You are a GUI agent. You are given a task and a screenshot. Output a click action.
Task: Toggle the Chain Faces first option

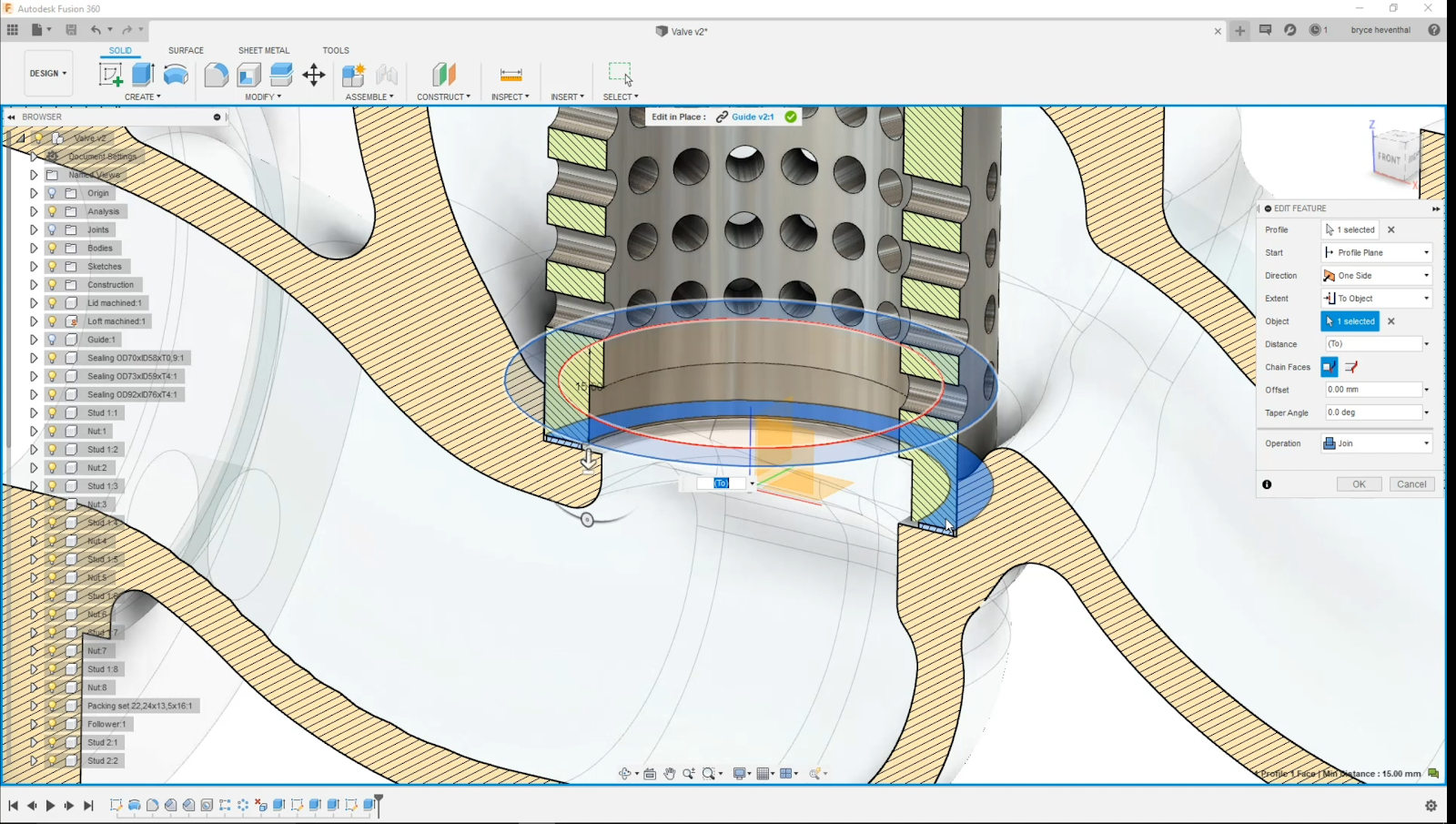tap(1330, 367)
